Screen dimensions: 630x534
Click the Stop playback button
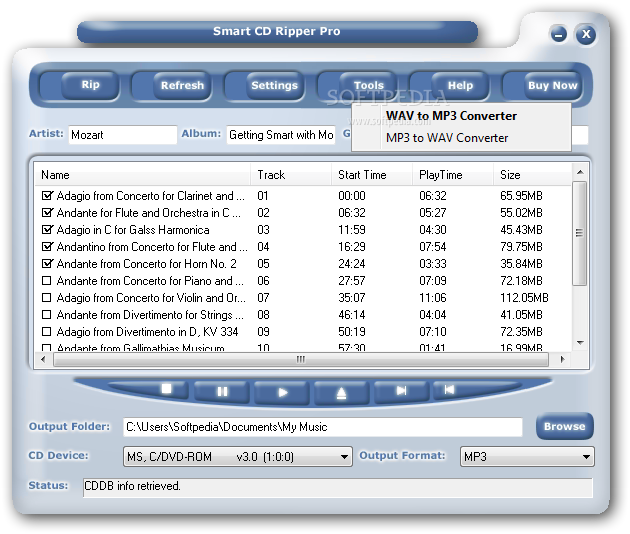166,389
